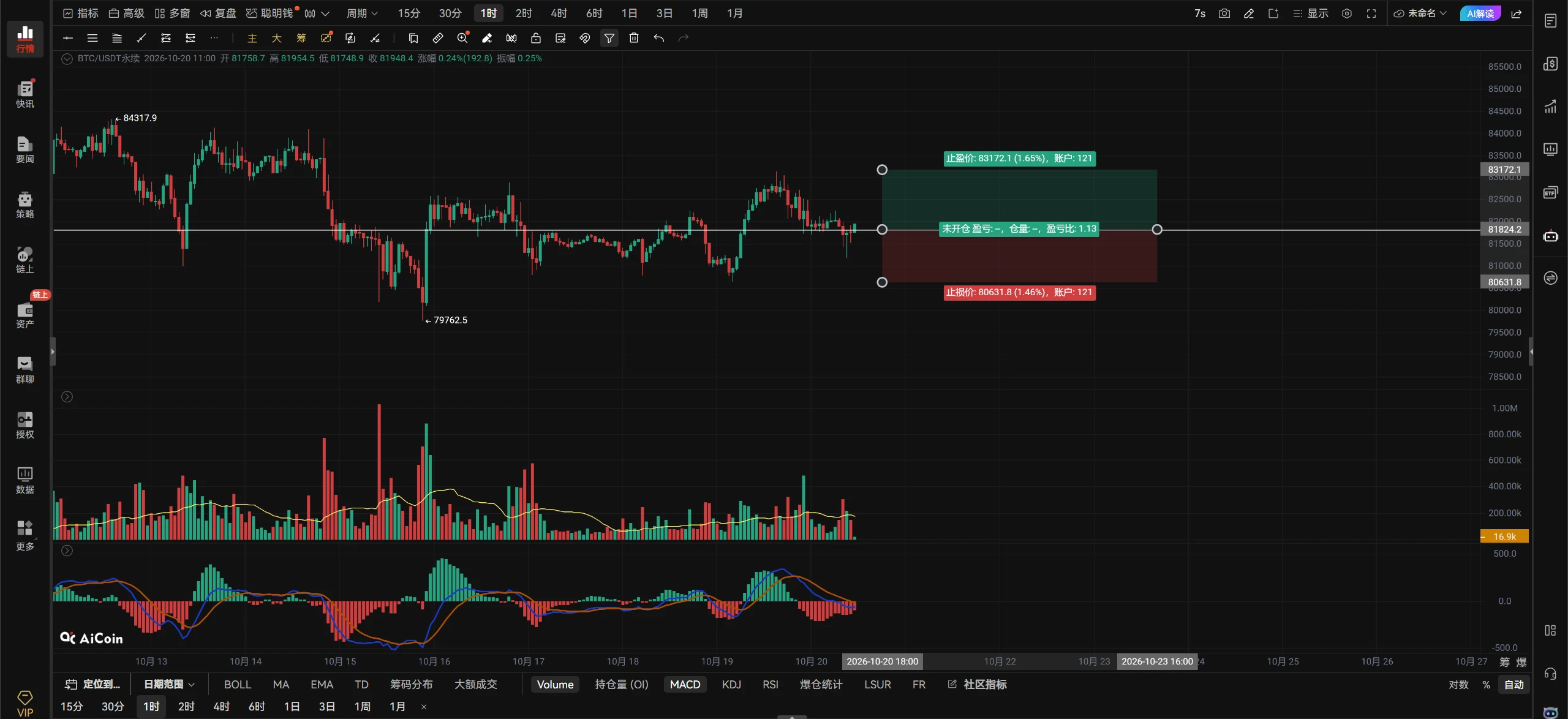Open 社区指标 community indicators
Image resolution: width=1568 pixels, height=719 pixels.
pos(977,684)
